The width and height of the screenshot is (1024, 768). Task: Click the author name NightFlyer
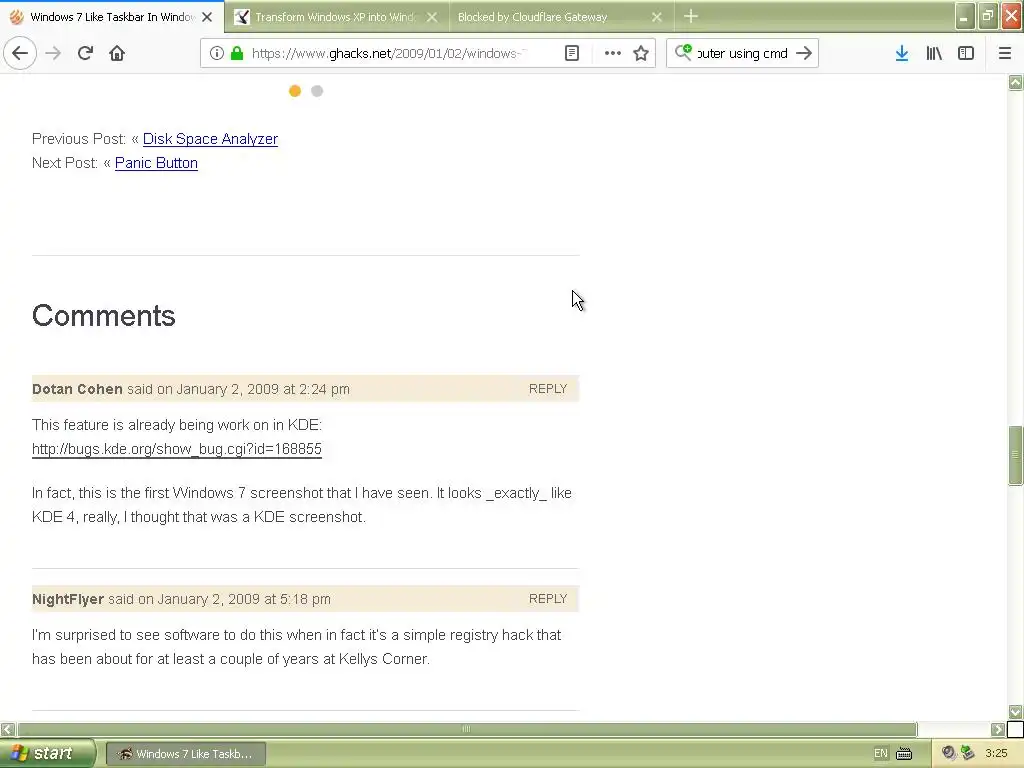click(68, 600)
